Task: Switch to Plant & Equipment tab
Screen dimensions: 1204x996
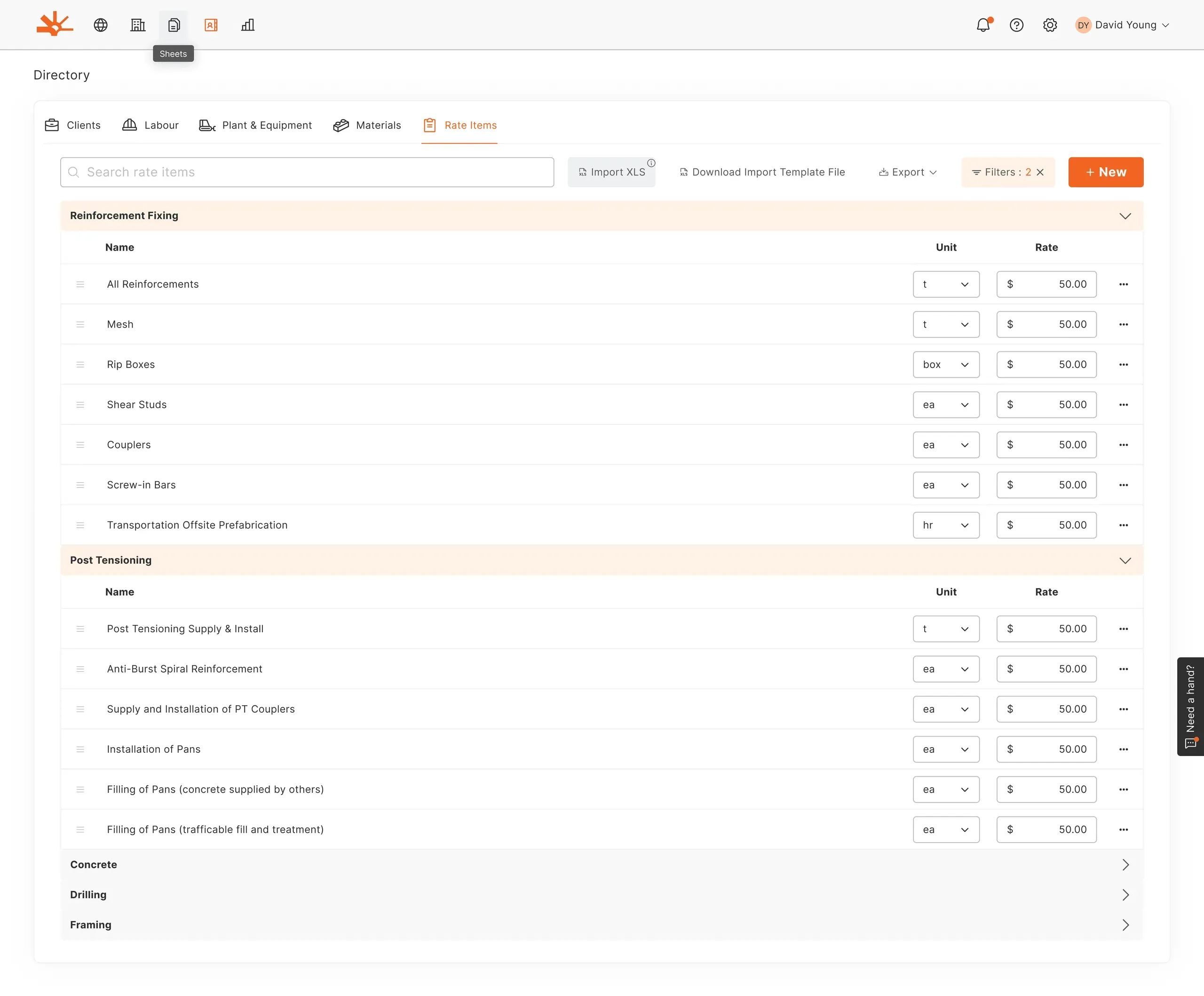Action: coord(255,125)
